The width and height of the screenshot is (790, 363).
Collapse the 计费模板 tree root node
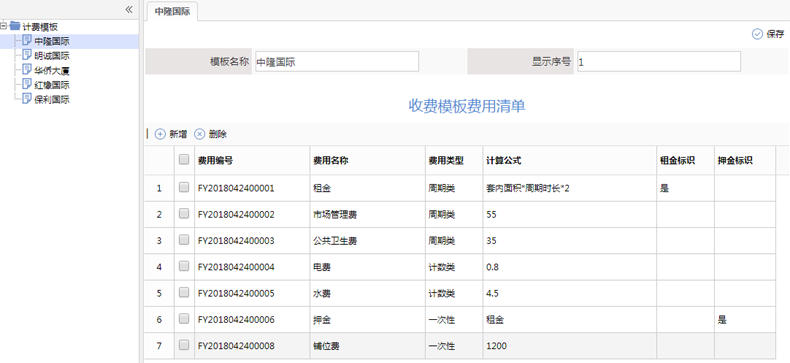pos(4,25)
